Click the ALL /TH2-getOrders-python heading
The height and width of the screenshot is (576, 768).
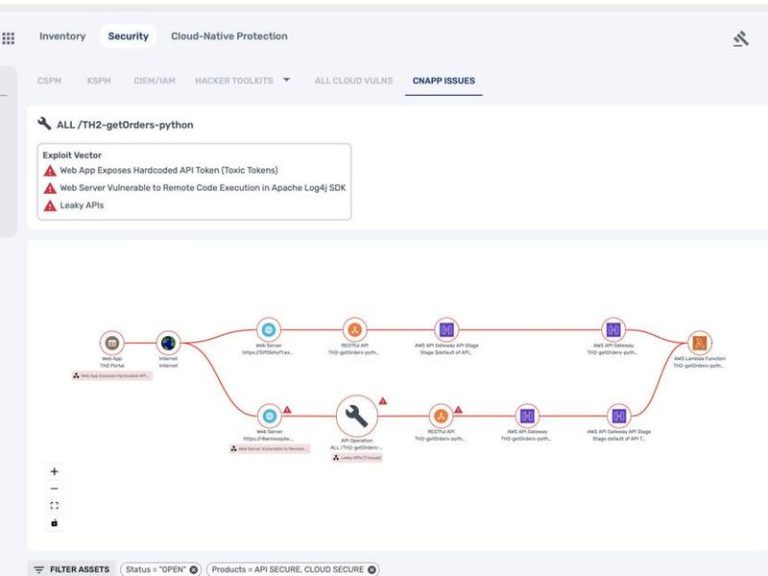click(x=125, y=125)
